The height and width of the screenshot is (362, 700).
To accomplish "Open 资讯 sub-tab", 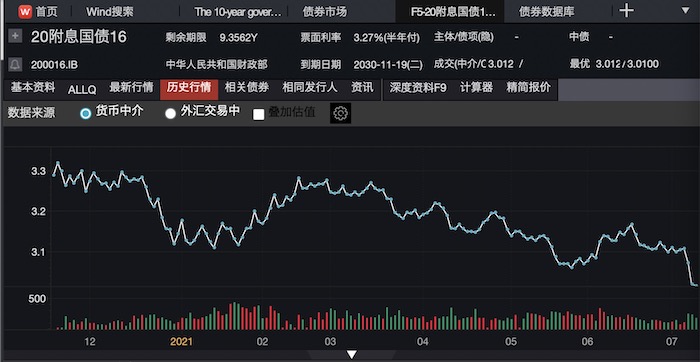I will click(x=362, y=87).
